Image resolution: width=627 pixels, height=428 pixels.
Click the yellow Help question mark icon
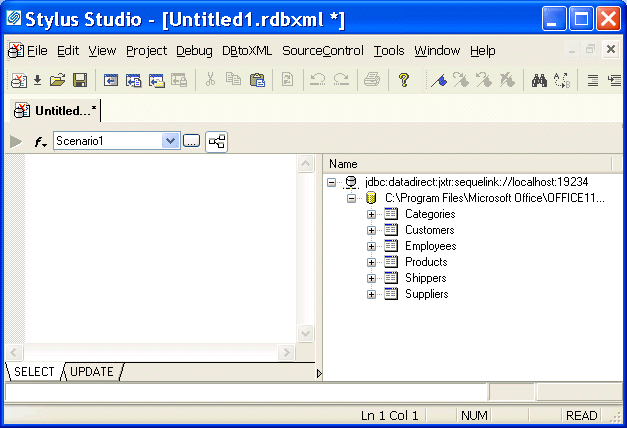[x=404, y=81]
